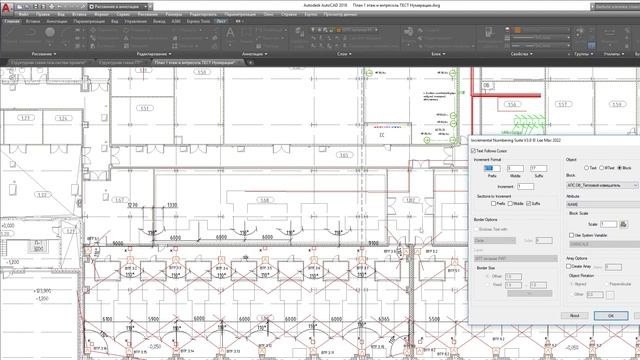The width and height of the screenshot is (640, 360).
Task: Select room tag 151 in the drawing
Action: coord(144,108)
